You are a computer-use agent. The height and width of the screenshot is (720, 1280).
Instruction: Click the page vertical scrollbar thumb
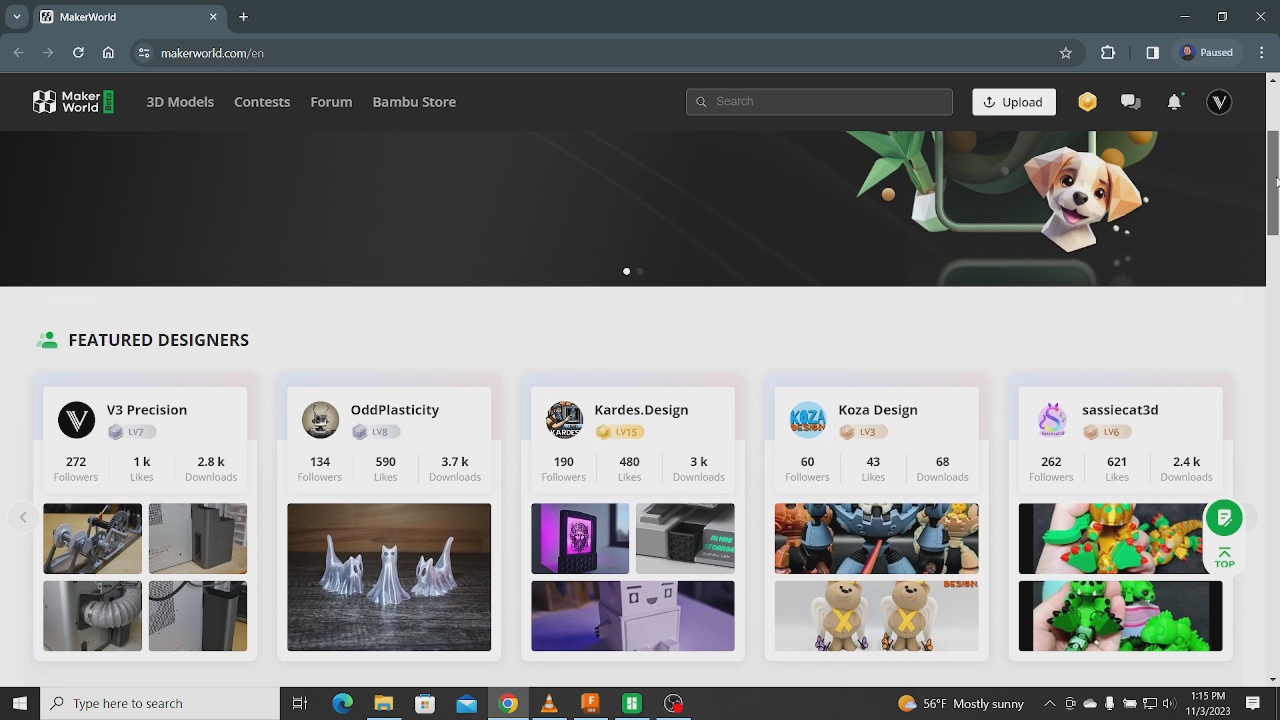click(x=1273, y=184)
